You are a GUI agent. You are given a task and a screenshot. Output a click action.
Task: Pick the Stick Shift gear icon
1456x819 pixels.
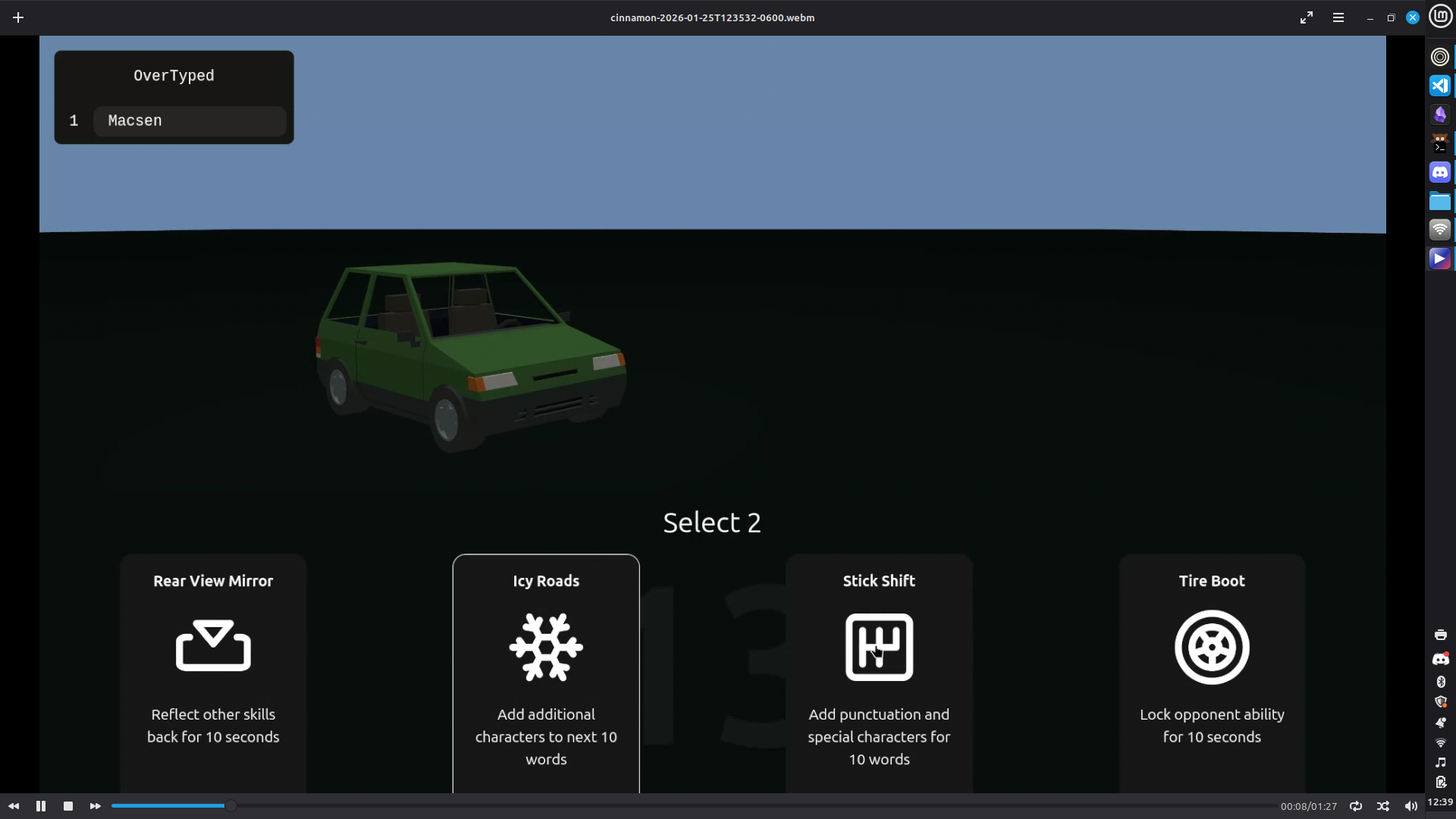[879, 647]
